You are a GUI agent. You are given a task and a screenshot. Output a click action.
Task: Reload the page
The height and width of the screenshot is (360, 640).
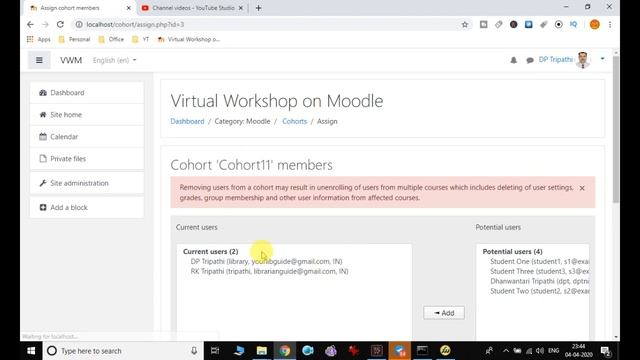[60, 24]
